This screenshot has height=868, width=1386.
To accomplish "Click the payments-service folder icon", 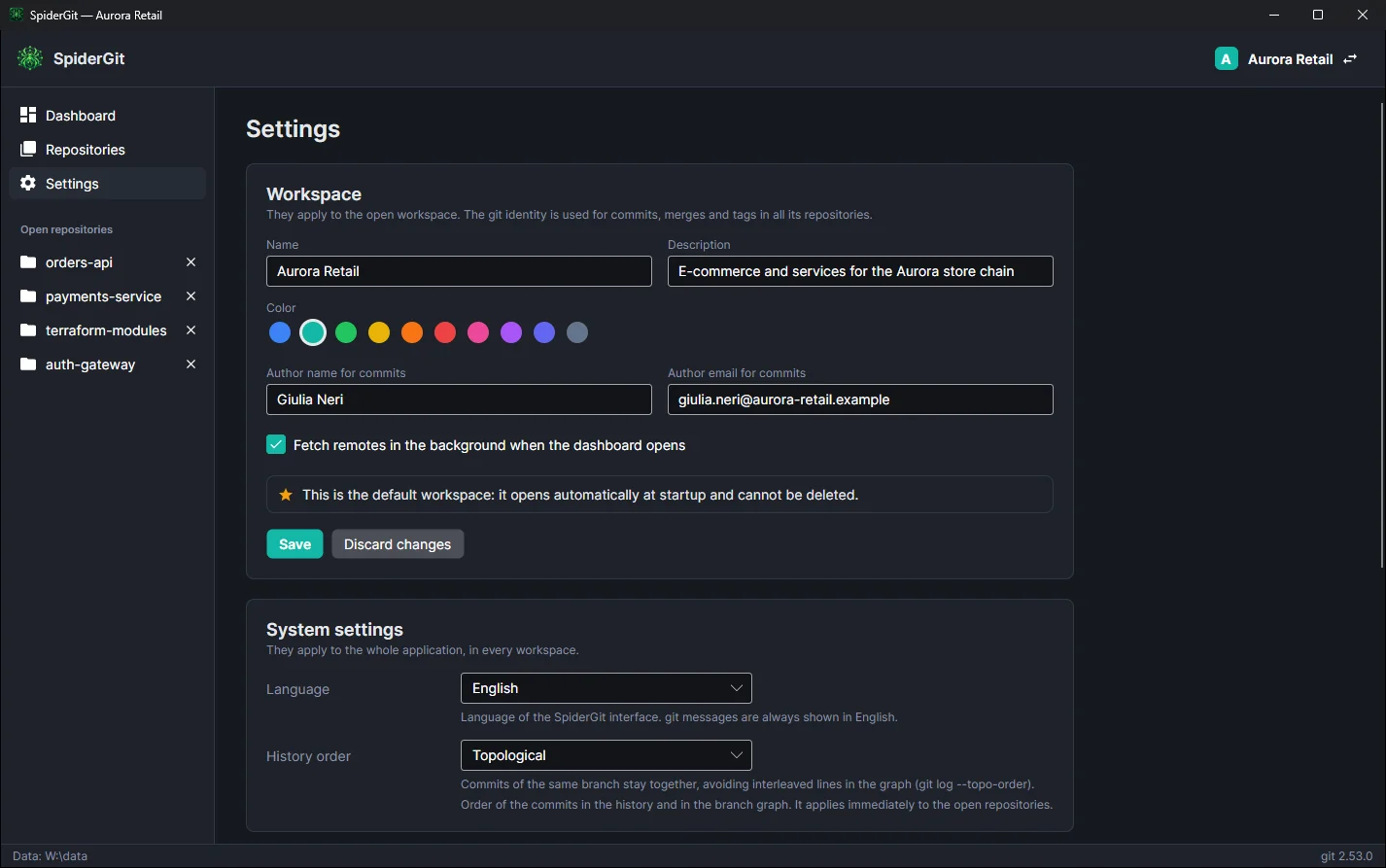I will [x=28, y=296].
